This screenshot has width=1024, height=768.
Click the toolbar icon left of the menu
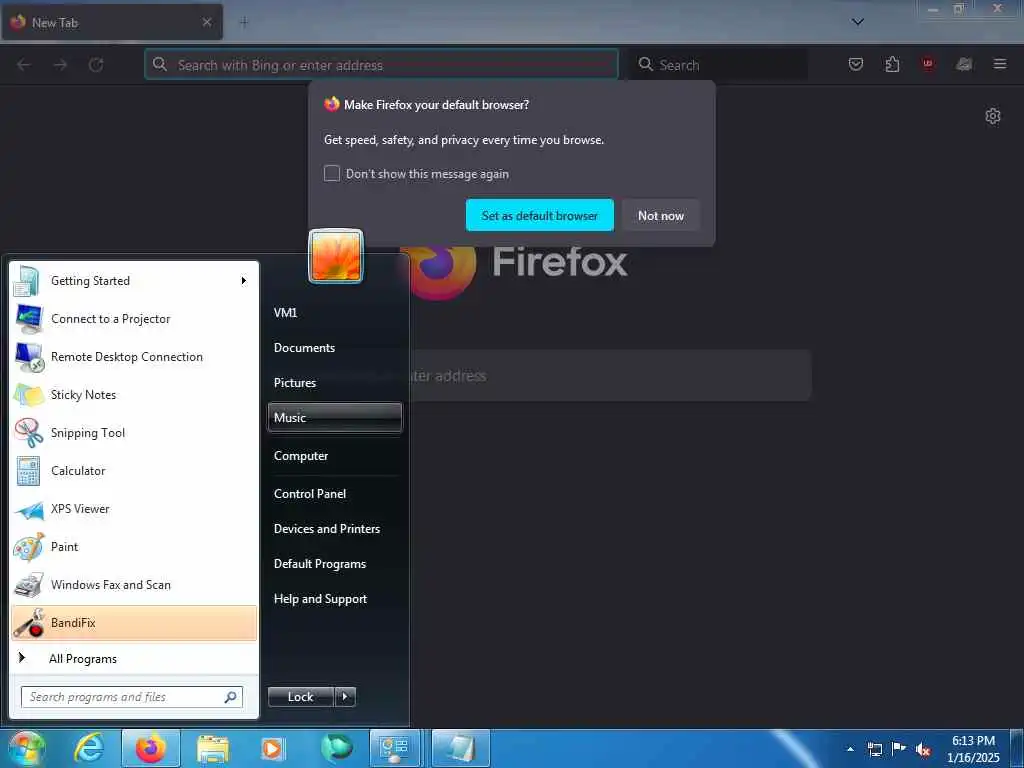point(964,64)
